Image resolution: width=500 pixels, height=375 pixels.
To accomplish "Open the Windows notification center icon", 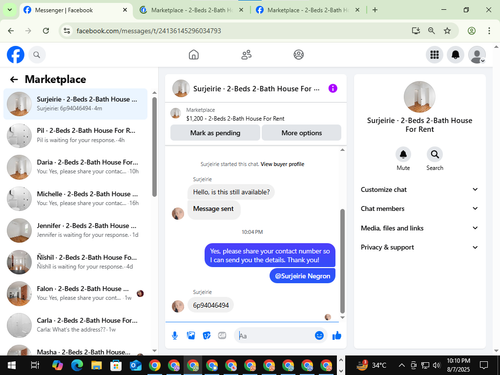I will [484, 365].
